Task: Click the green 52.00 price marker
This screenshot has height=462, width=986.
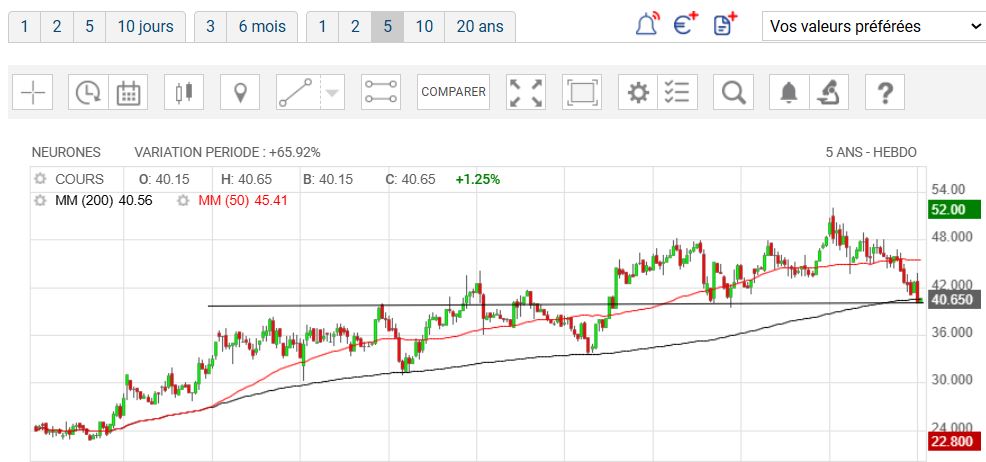Action: [x=948, y=210]
